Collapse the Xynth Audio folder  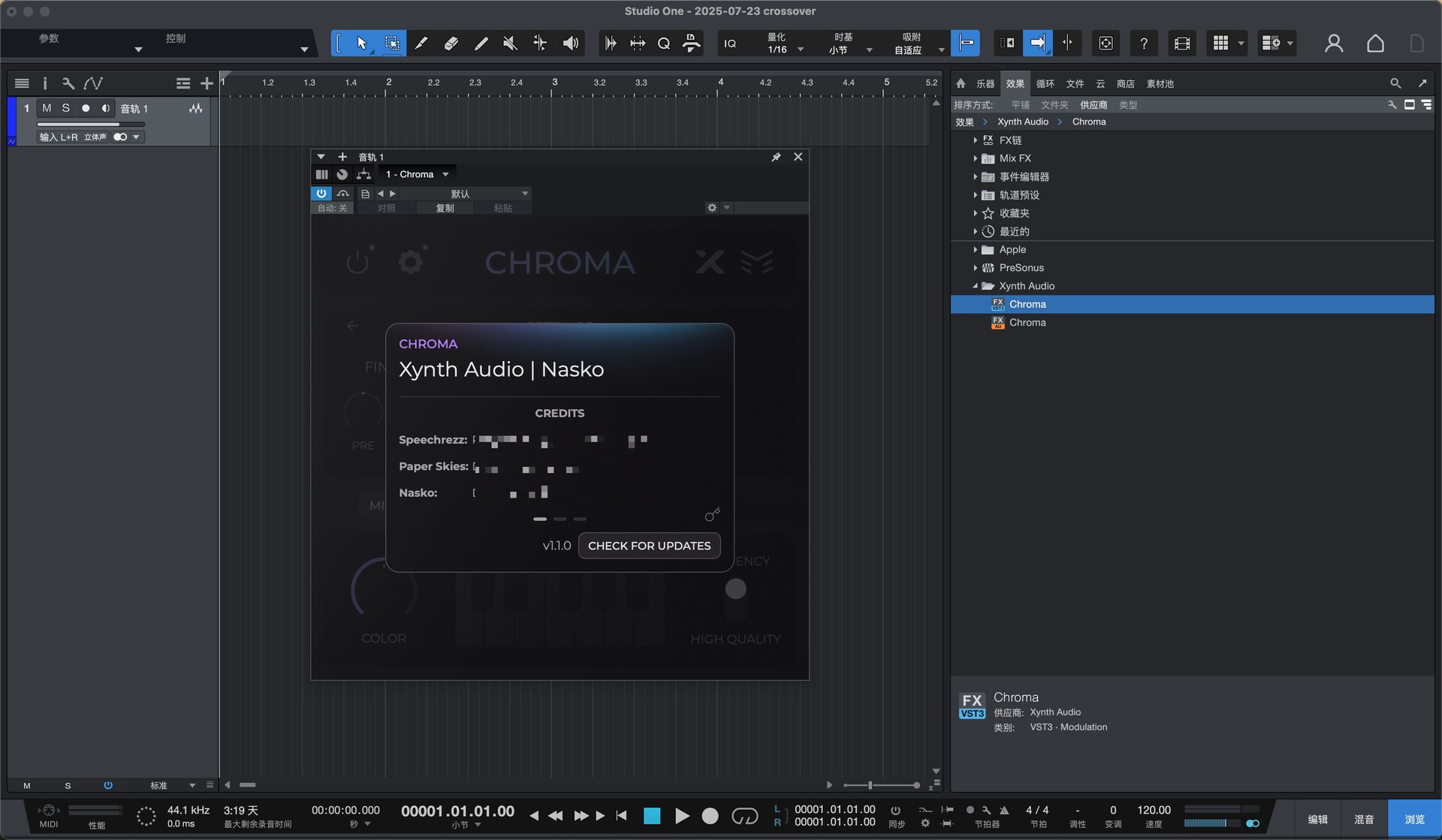[x=976, y=286]
